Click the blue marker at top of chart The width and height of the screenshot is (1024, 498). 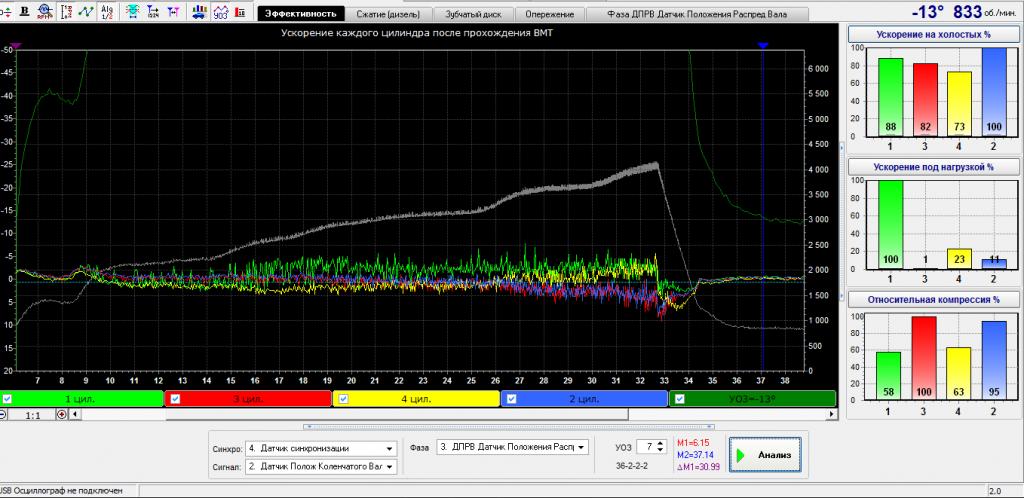(x=762, y=45)
